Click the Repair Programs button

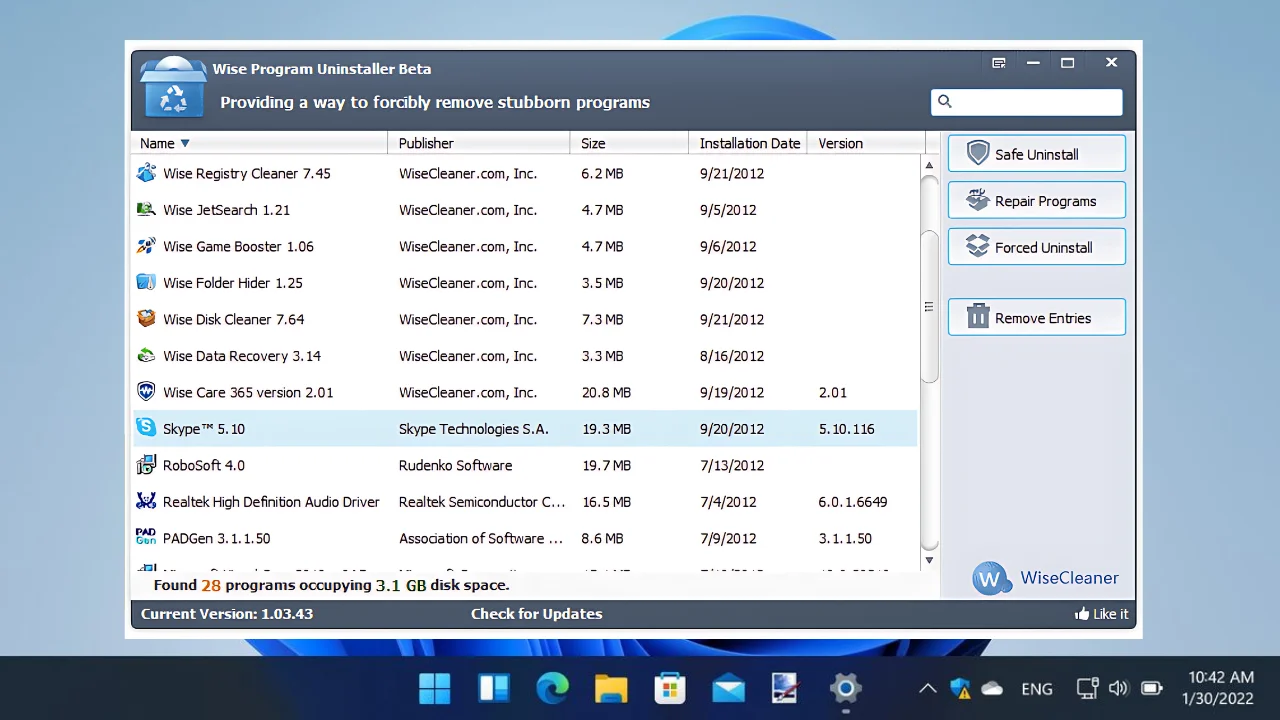tap(1037, 200)
